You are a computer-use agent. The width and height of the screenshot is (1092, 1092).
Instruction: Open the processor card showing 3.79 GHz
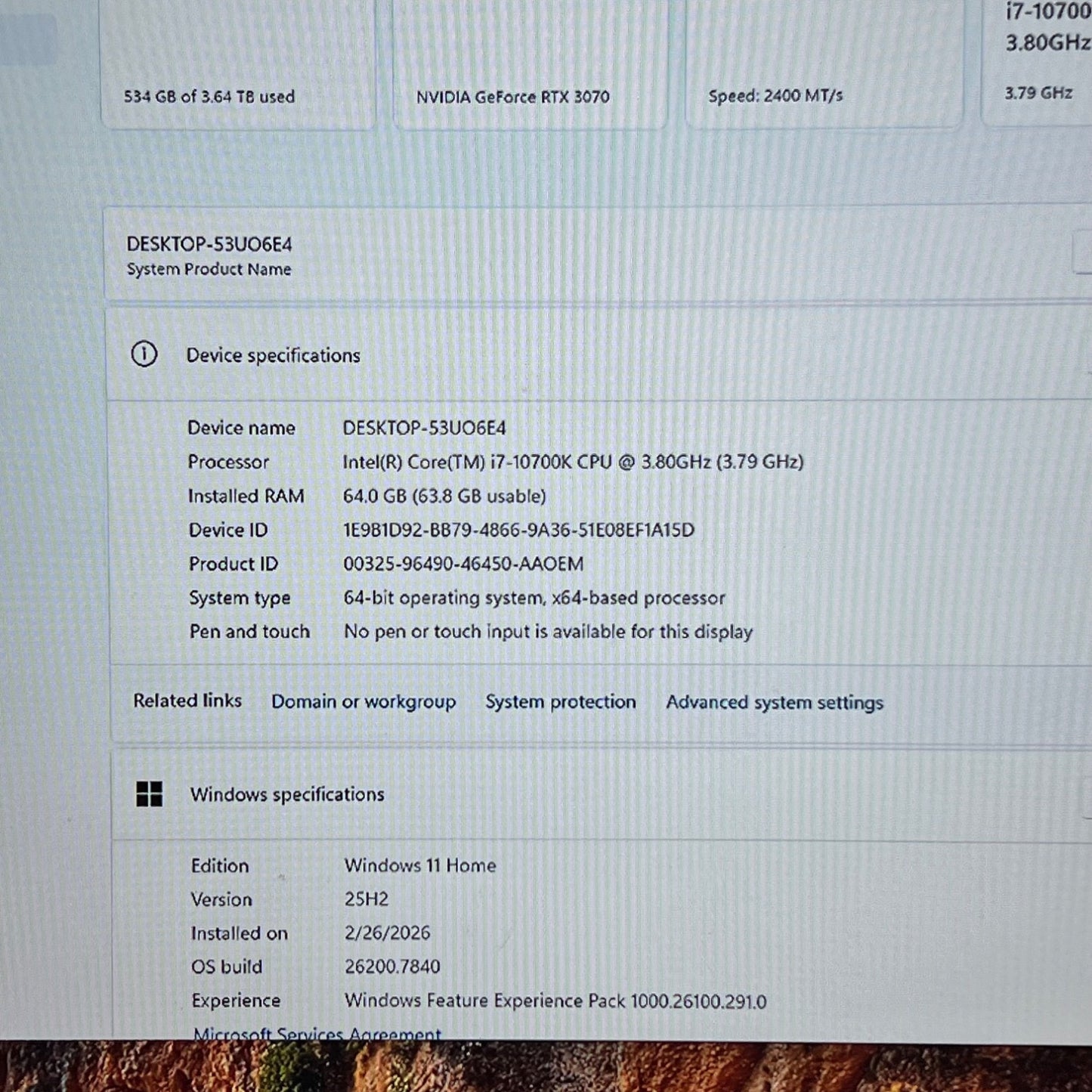click(1037, 62)
